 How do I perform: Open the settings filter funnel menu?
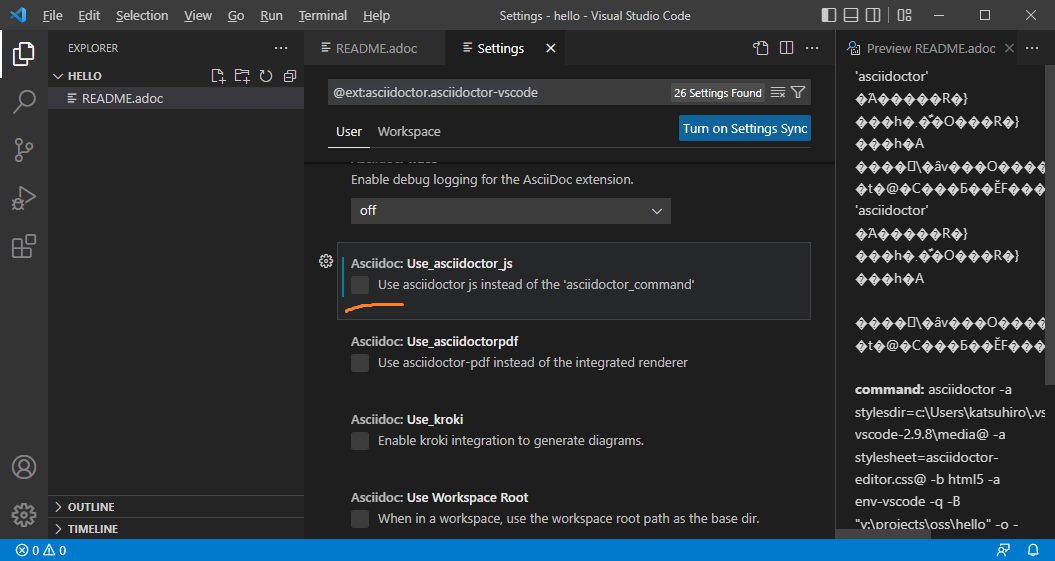(x=798, y=93)
